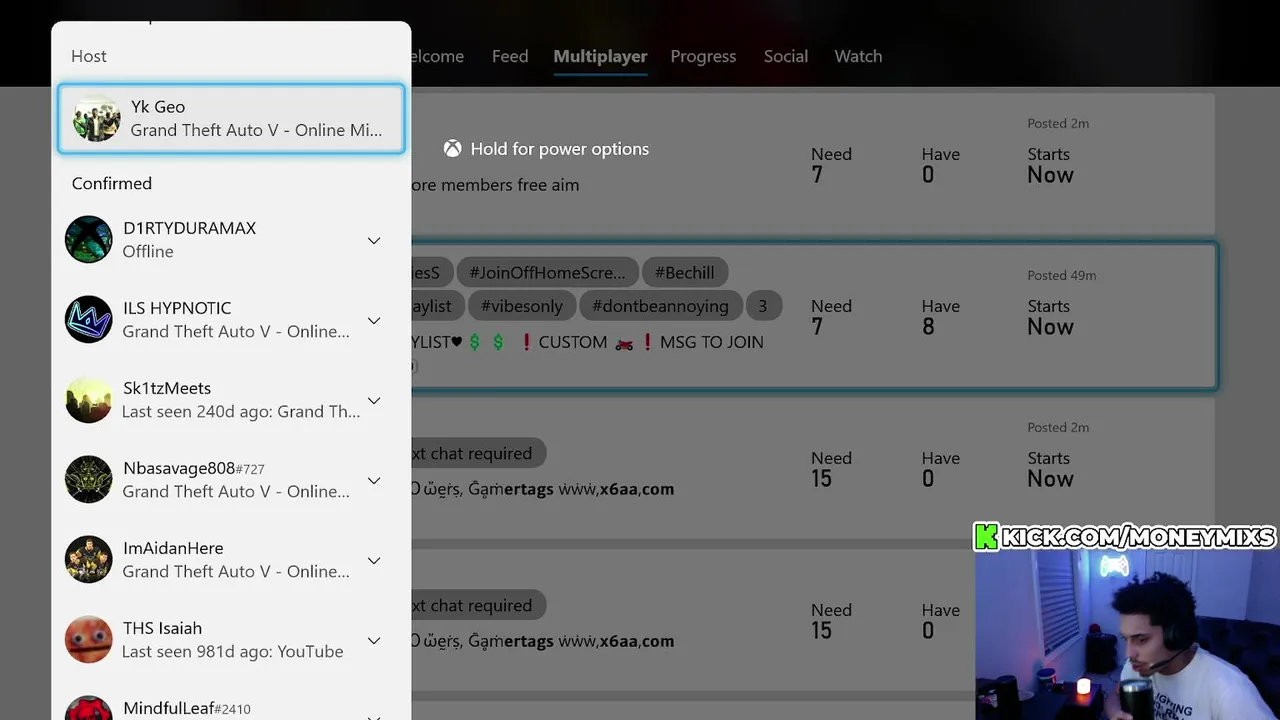Open the Progress tab

703,56
